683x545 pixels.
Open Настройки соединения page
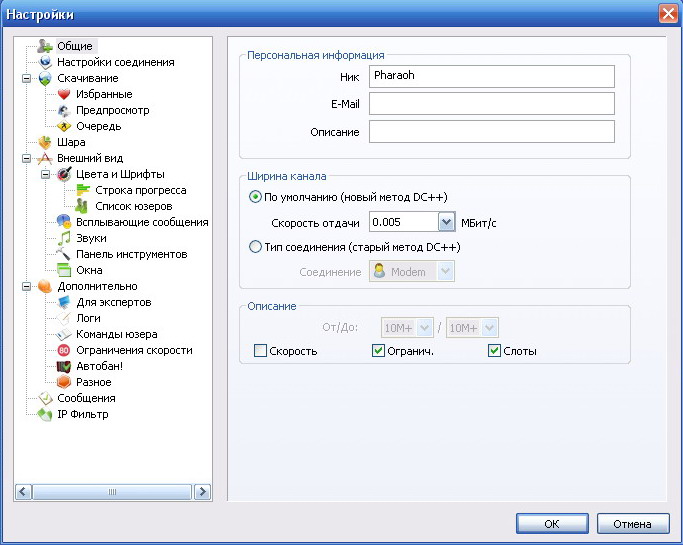(116, 62)
